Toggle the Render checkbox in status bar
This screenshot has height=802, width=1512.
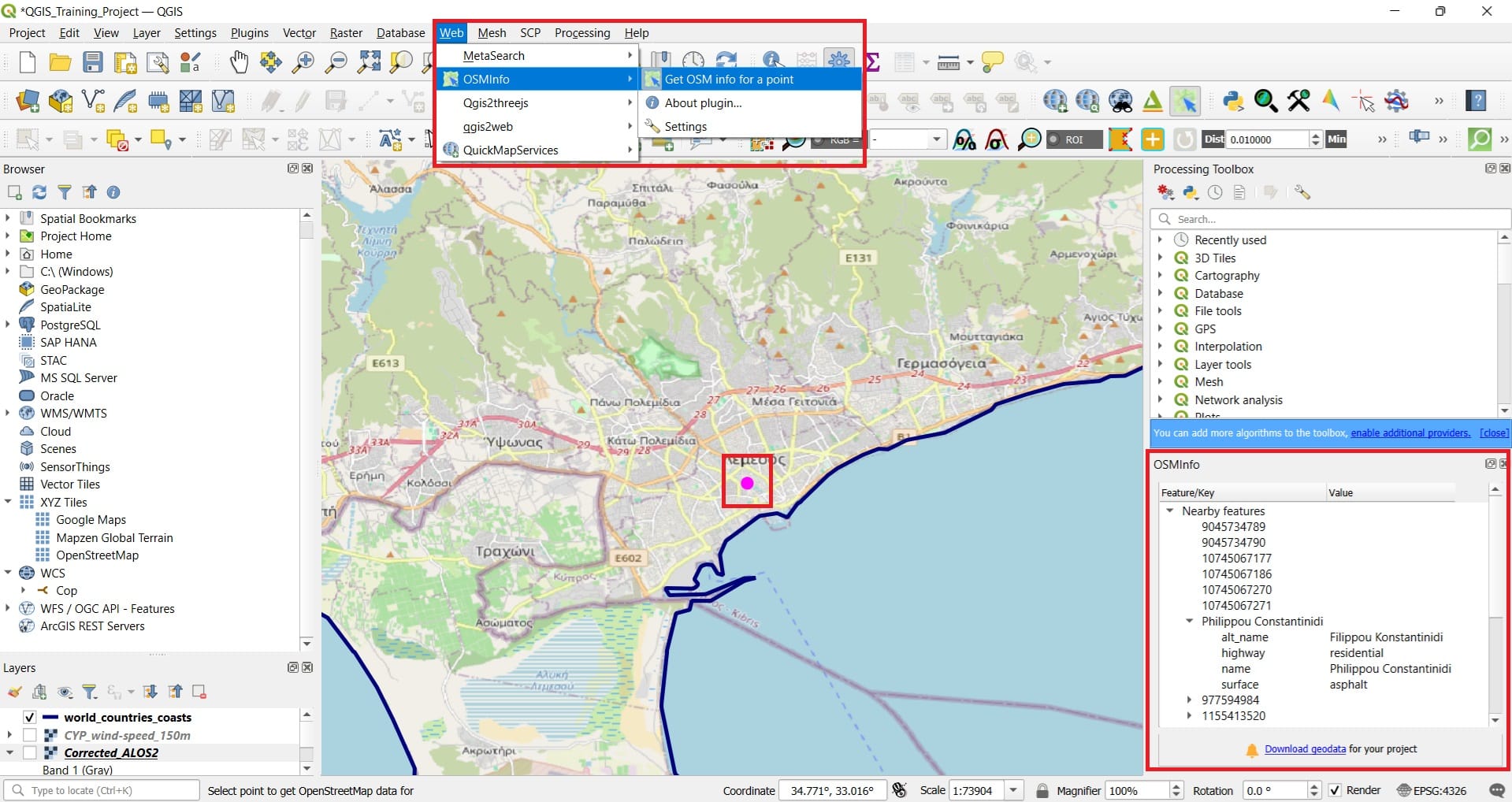pos(1335,790)
